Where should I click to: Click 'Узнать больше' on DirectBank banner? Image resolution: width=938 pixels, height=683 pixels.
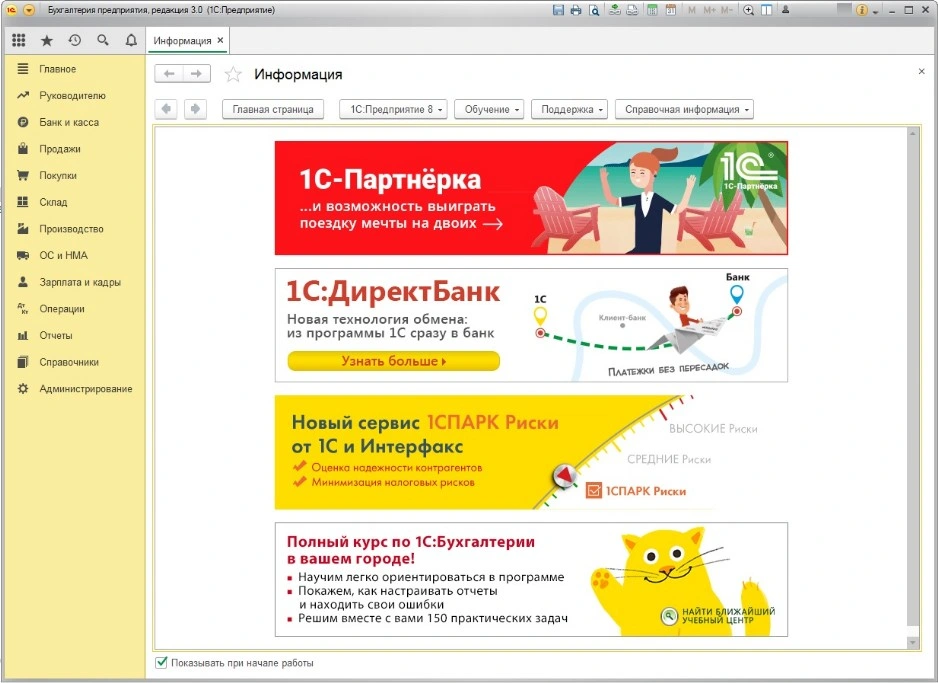[x=393, y=361]
